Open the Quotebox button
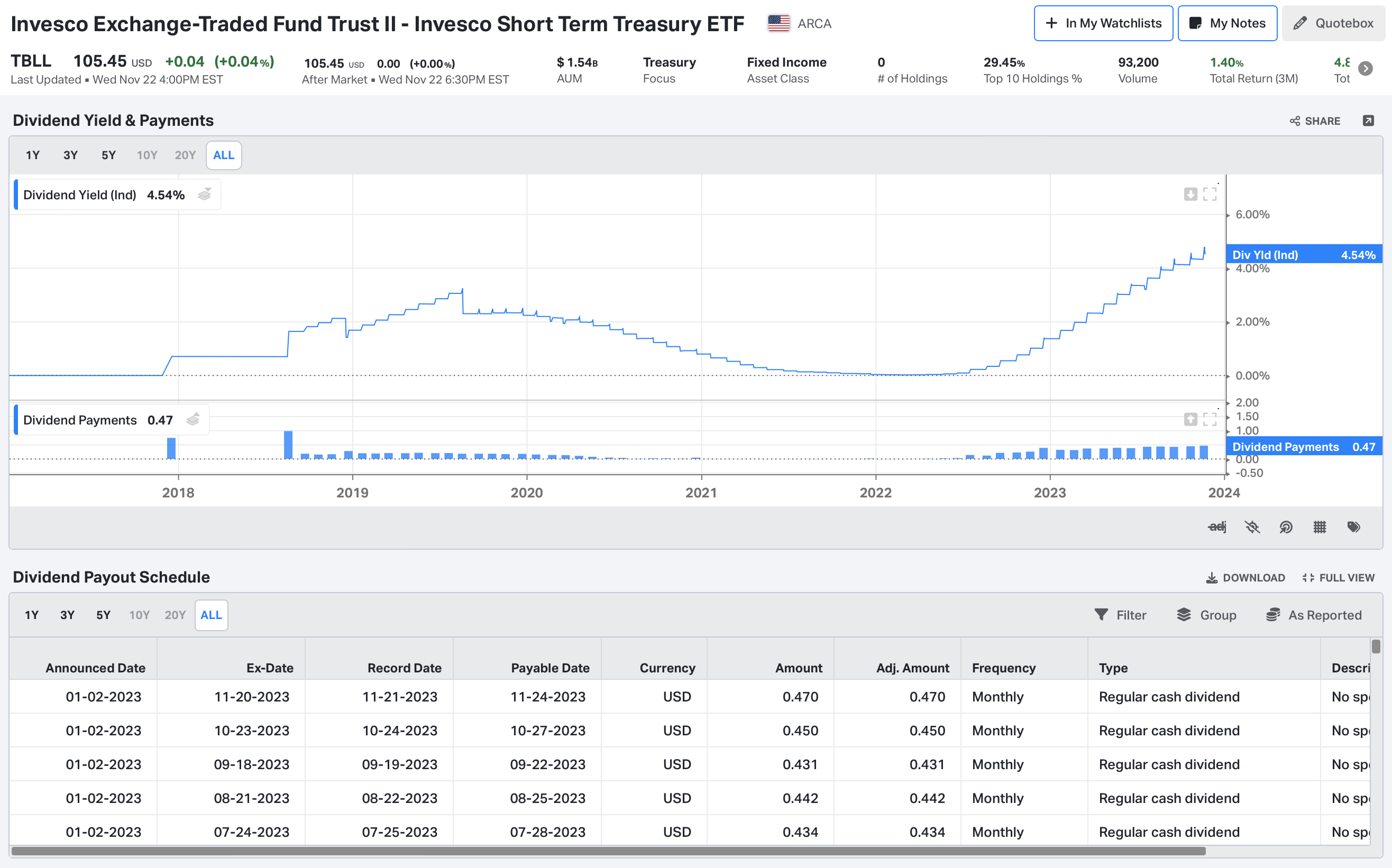 (x=1333, y=24)
